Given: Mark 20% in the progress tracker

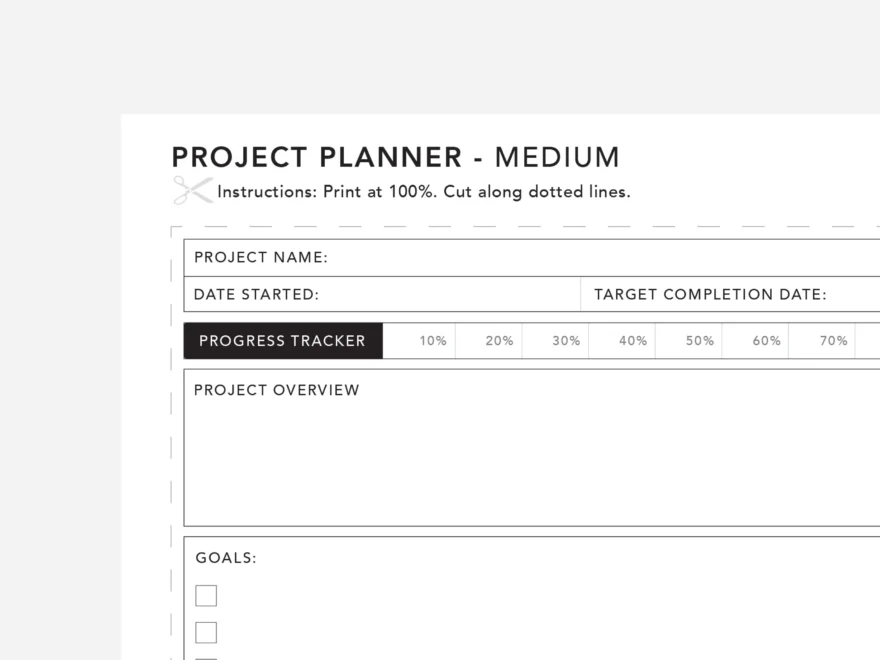Looking at the screenshot, I should (x=489, y=341).
